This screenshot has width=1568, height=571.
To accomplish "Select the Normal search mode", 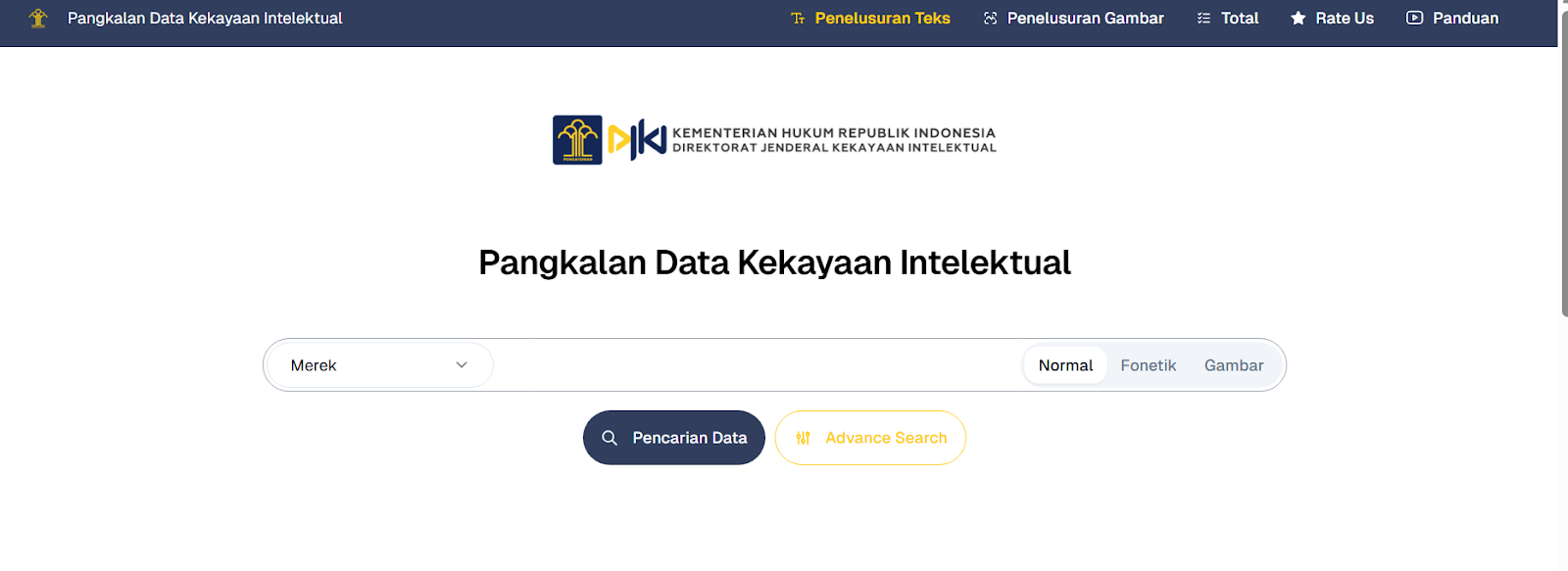I will pyautogui.click(x=1065, y=365).
